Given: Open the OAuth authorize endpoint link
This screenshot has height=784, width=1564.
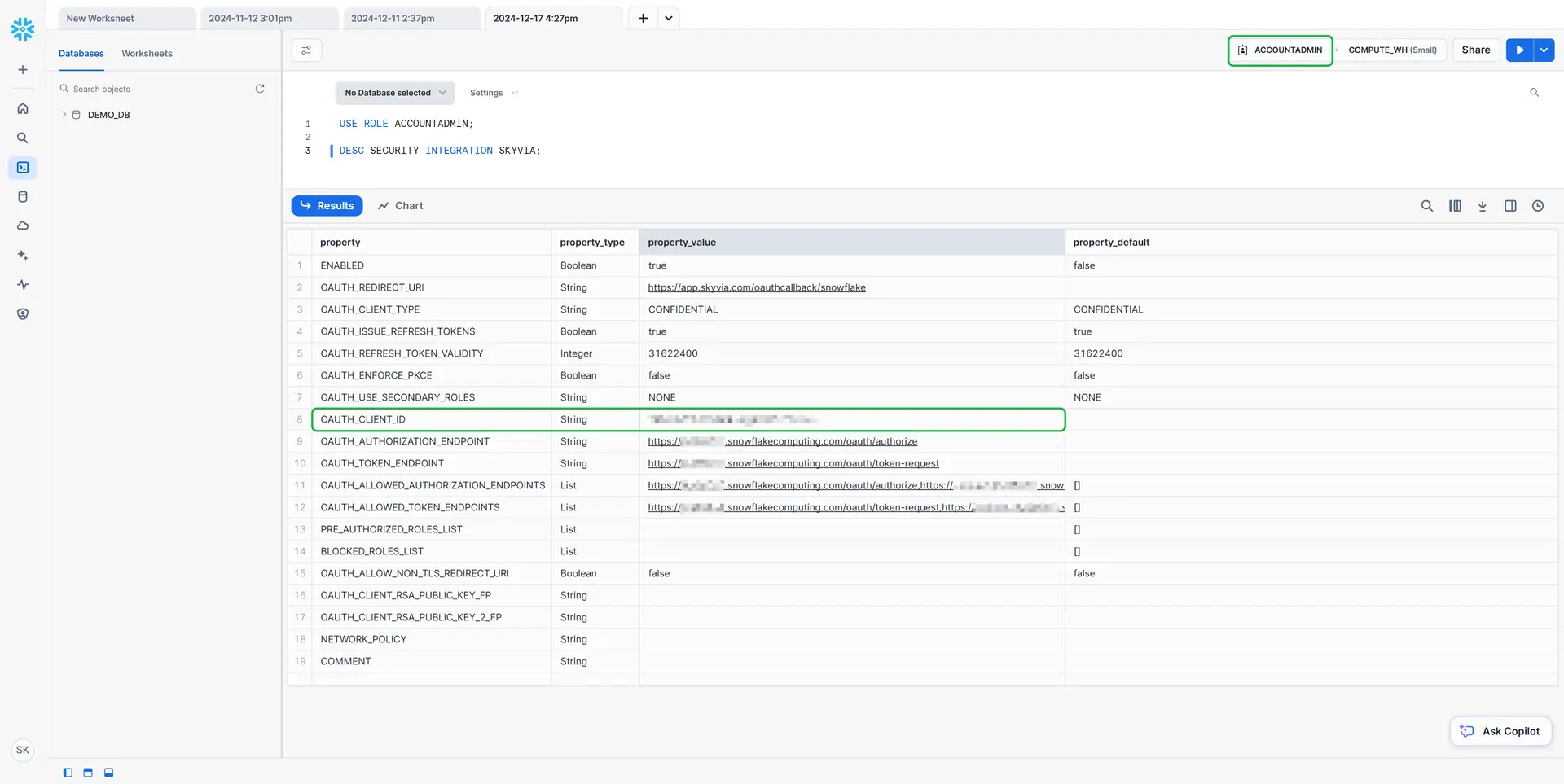Looking at the screenshot, I should click(x=782, y=441).
